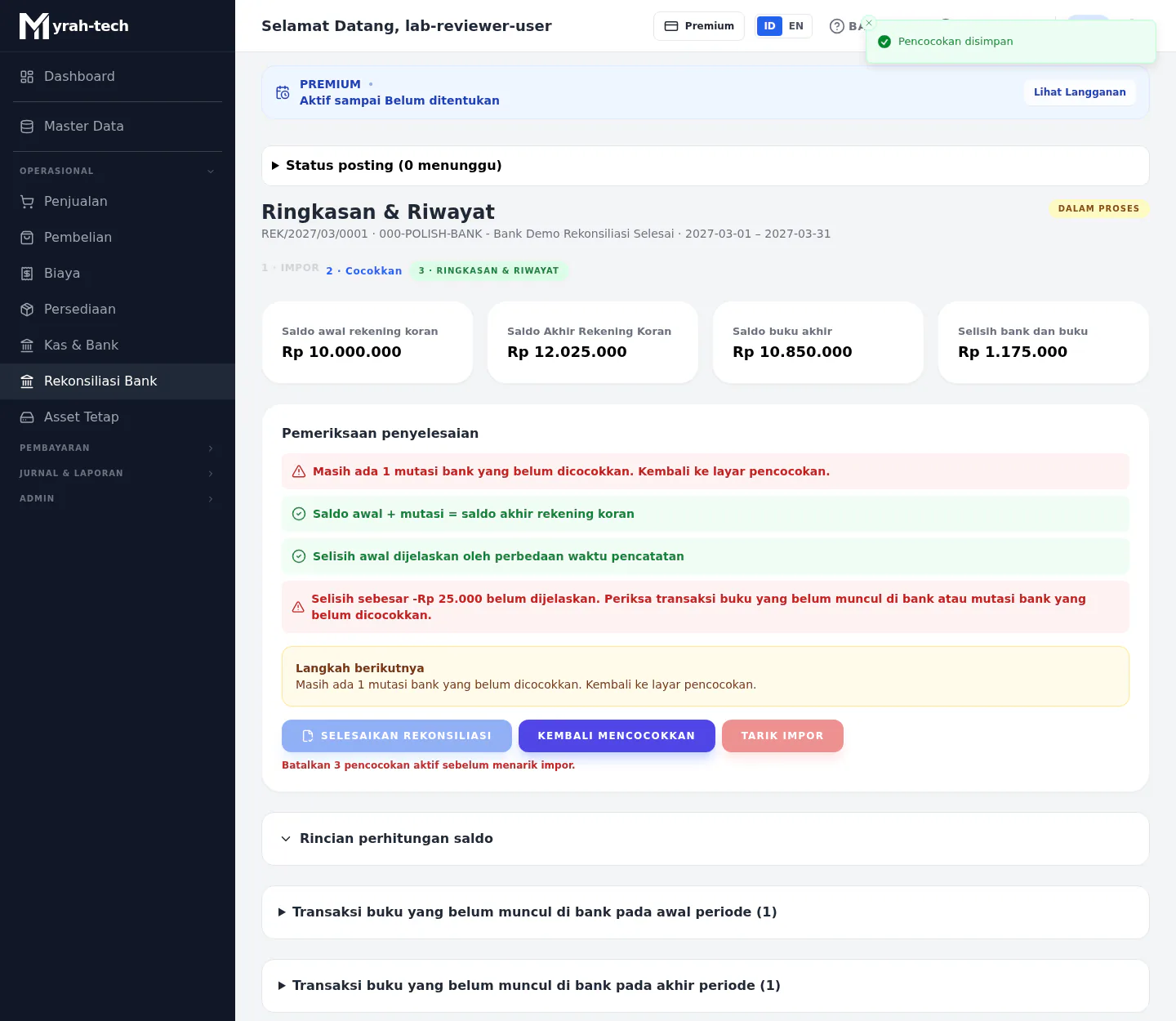Viewport: 1176px width, 1021px height.
Task: Go to step 2 Cocokkan
Action: (x=364, y=271)
